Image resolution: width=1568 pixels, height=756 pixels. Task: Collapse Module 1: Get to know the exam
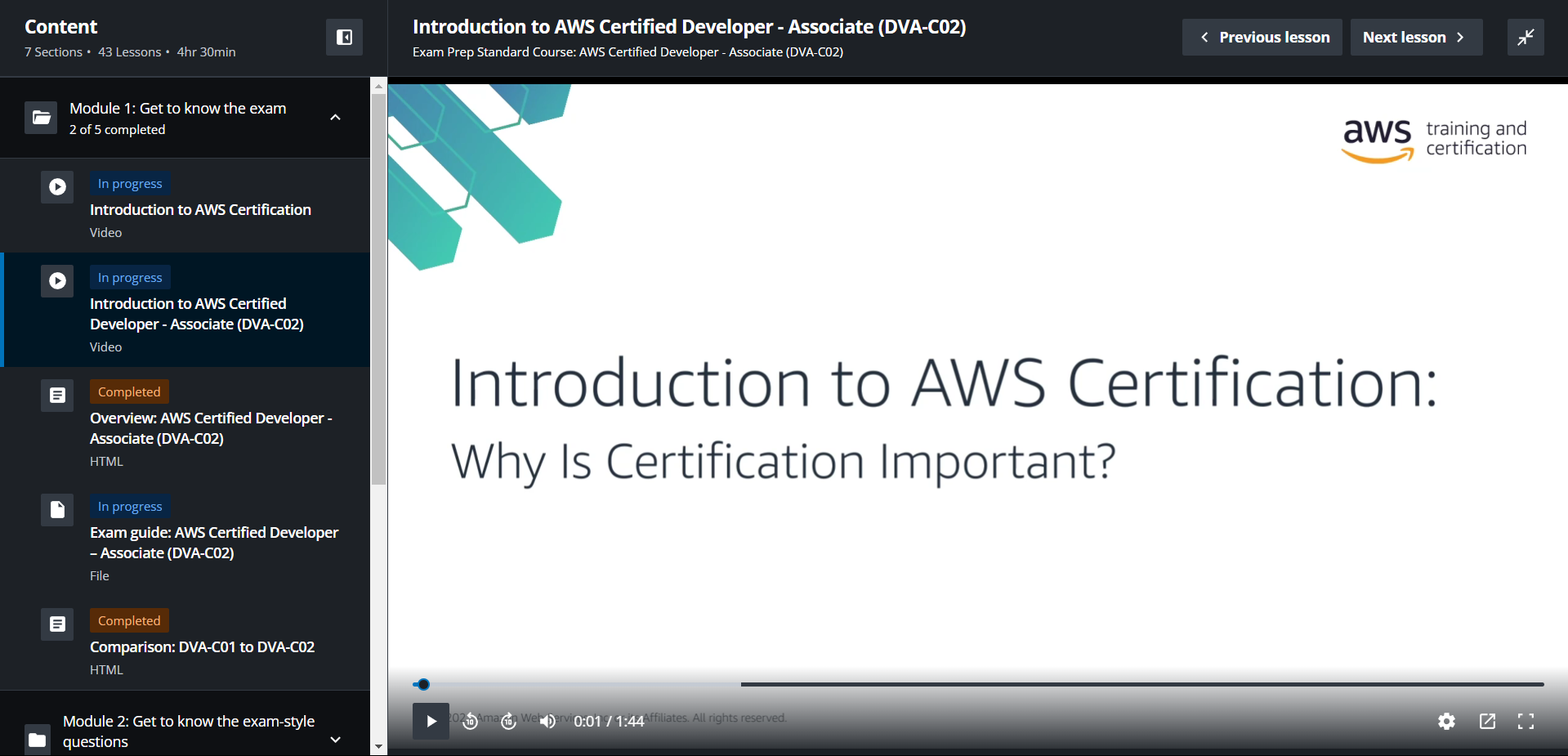click(x=335, y=118)
